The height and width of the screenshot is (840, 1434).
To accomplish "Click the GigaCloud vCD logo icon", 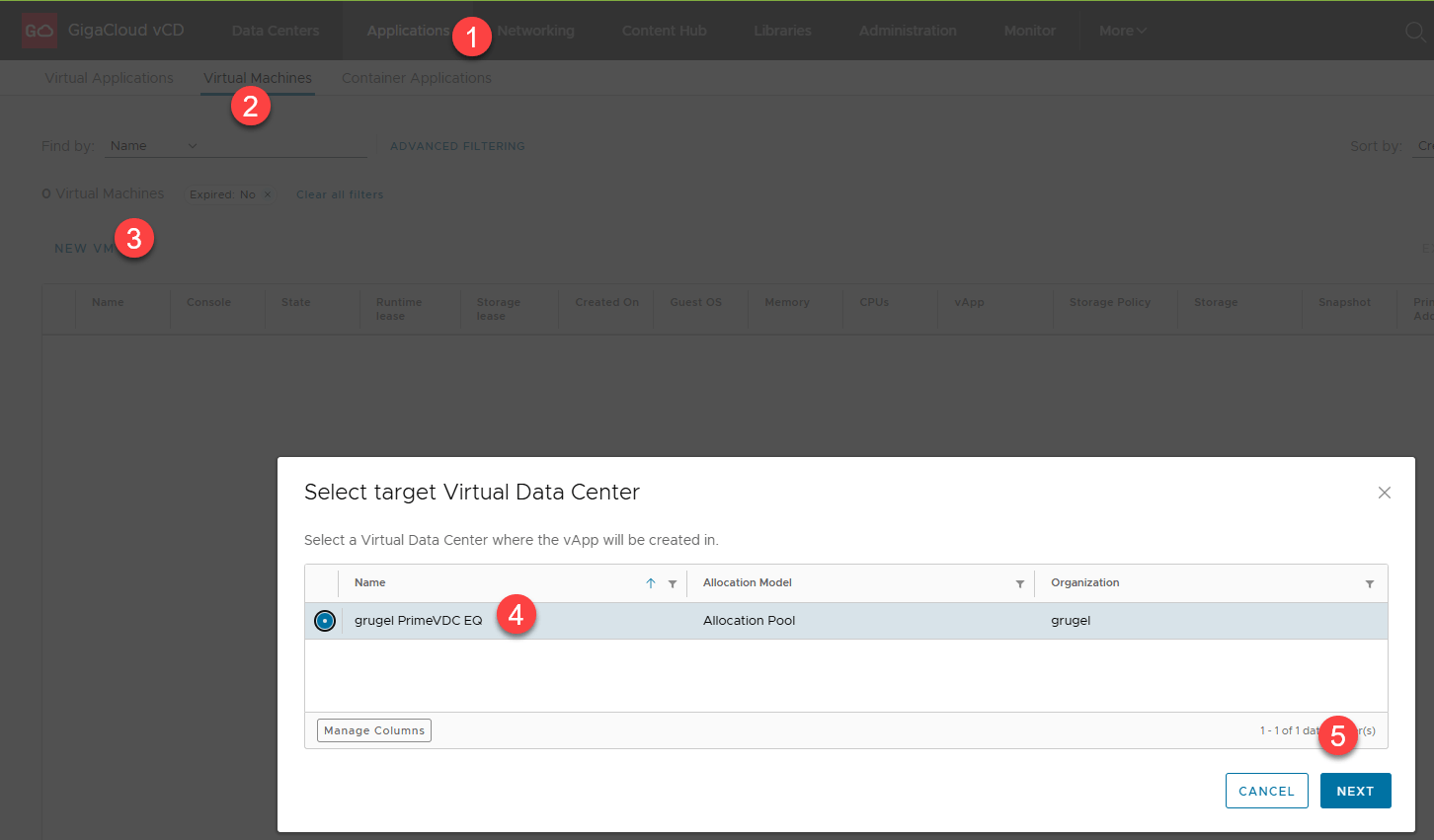I will pos(39,31).
